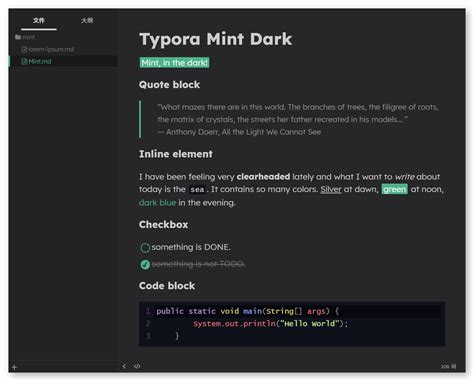
Task: Click the bold word 'clearheaded'
Action: coord(263,176)
